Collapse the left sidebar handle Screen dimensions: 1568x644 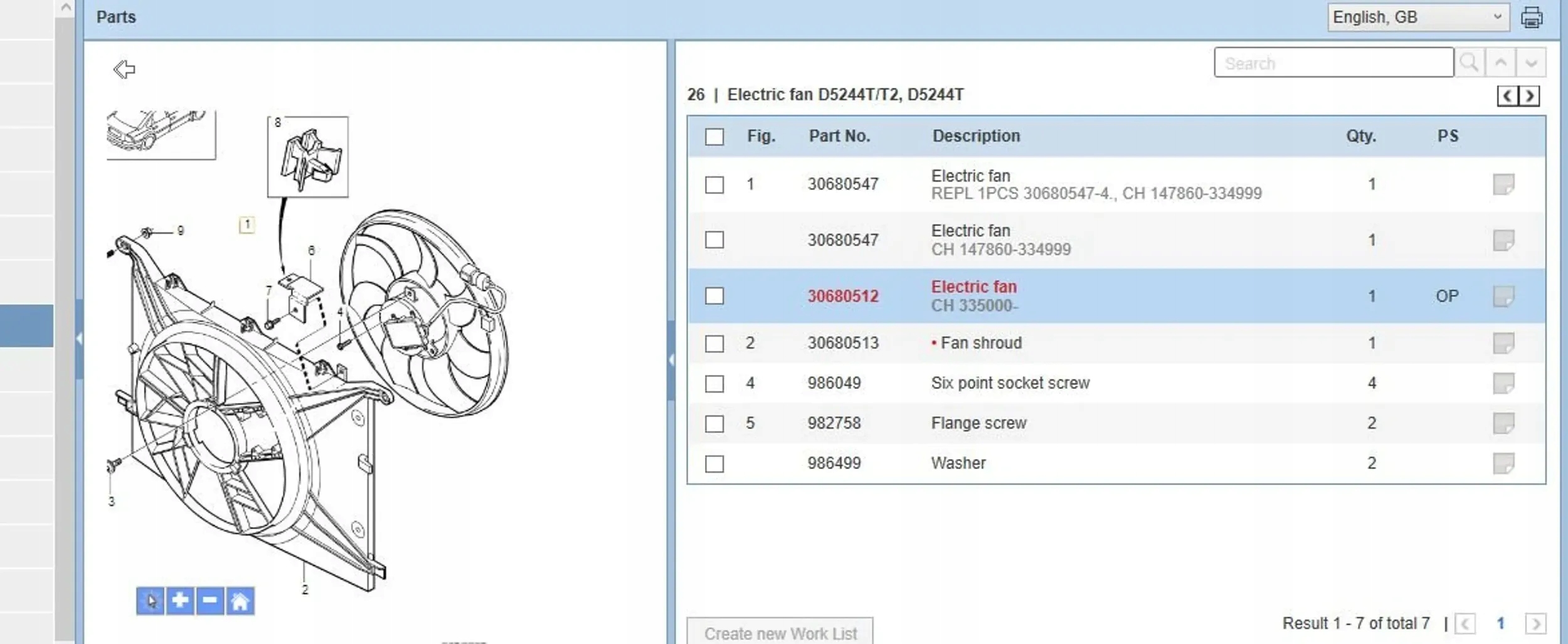[x=79, y=339]
